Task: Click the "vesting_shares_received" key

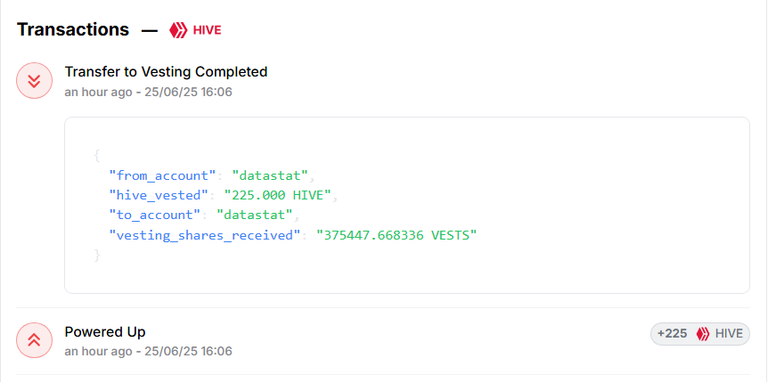Action: (x=204, y=236)
